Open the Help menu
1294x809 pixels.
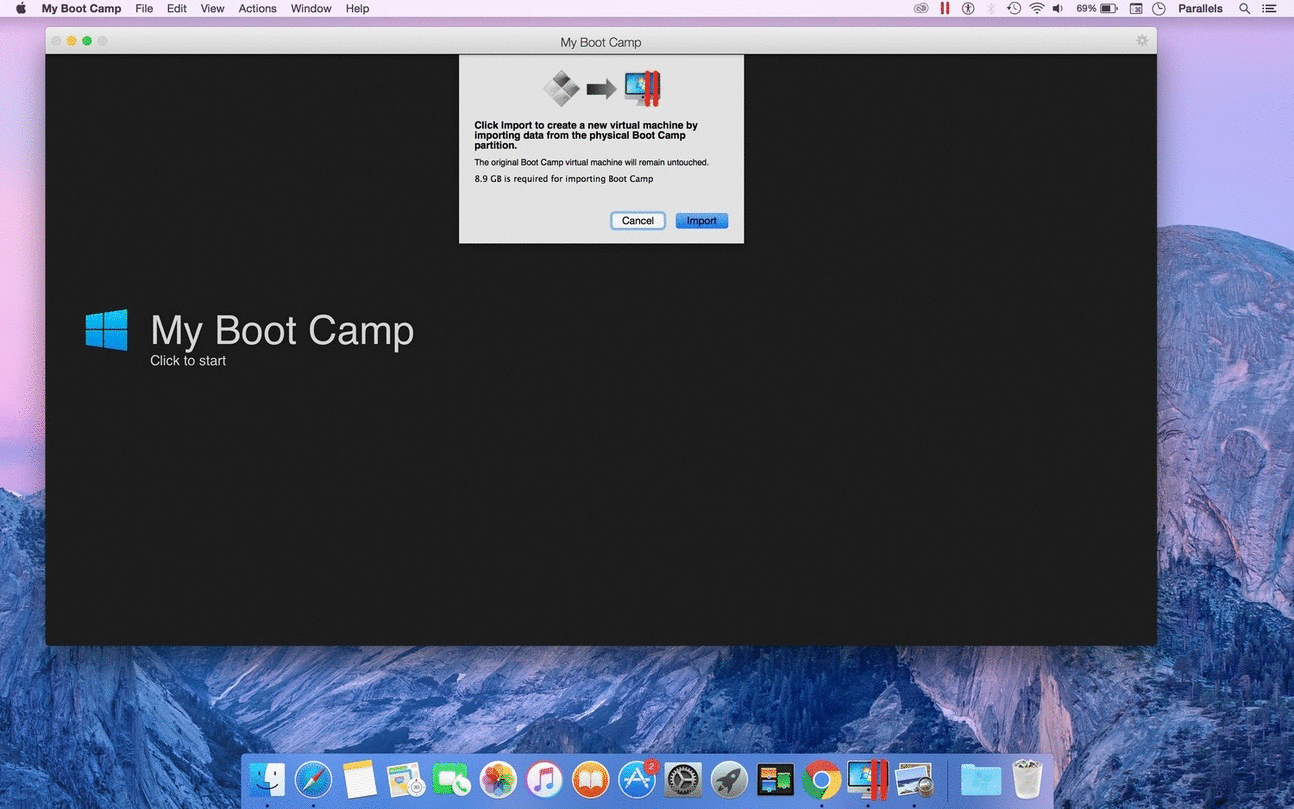coord(357,8)
